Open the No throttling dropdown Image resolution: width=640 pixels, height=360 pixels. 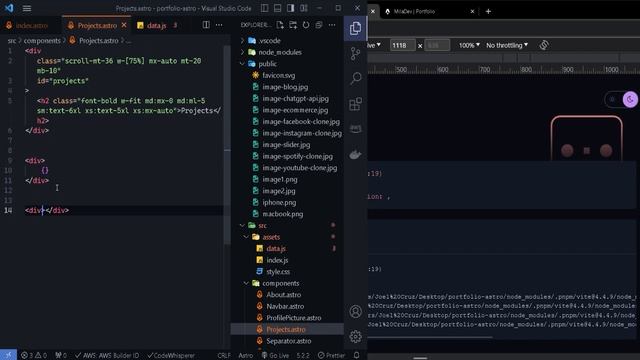pos(507,45)
